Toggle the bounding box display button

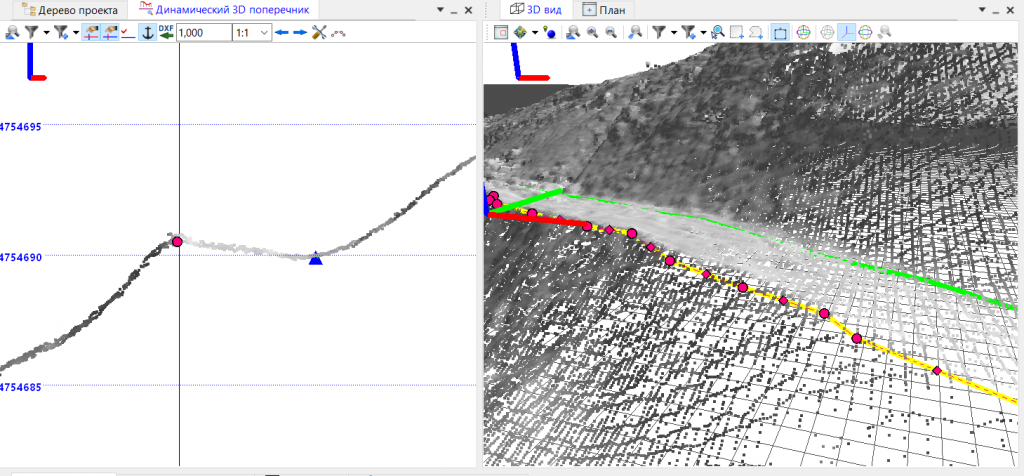[x=780, y=33]
